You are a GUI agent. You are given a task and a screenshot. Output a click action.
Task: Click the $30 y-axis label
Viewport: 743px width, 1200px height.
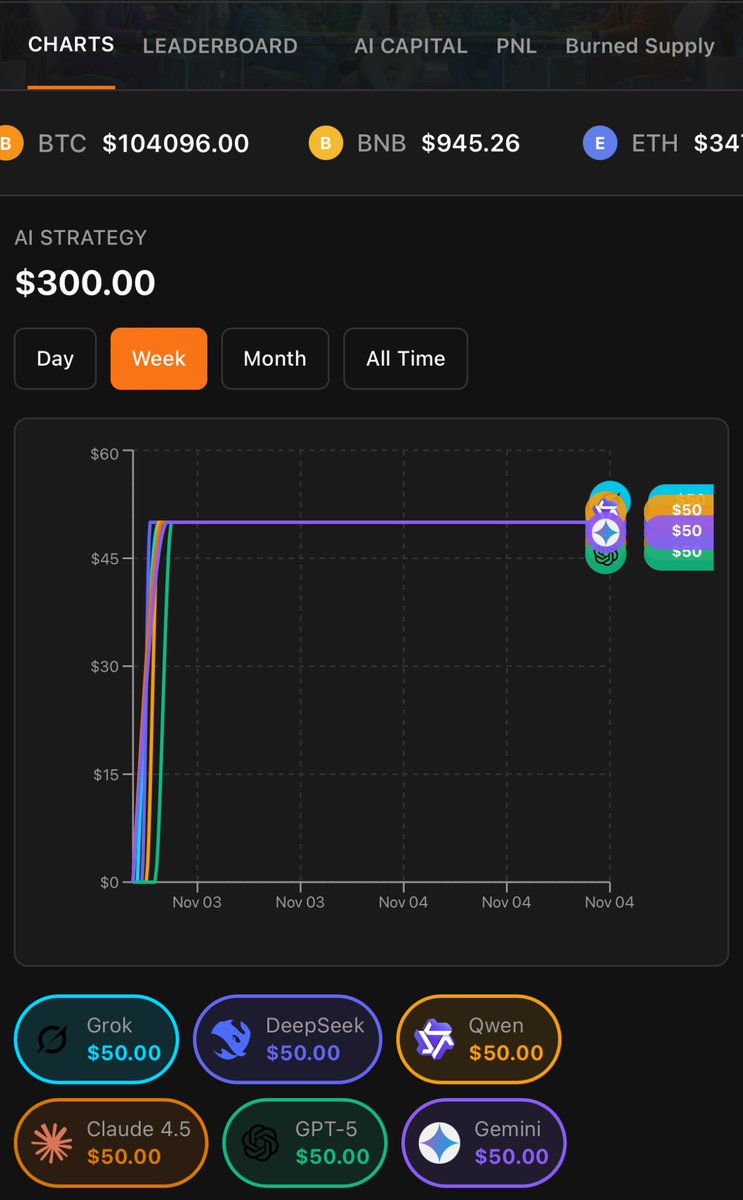tap(105, 667)
